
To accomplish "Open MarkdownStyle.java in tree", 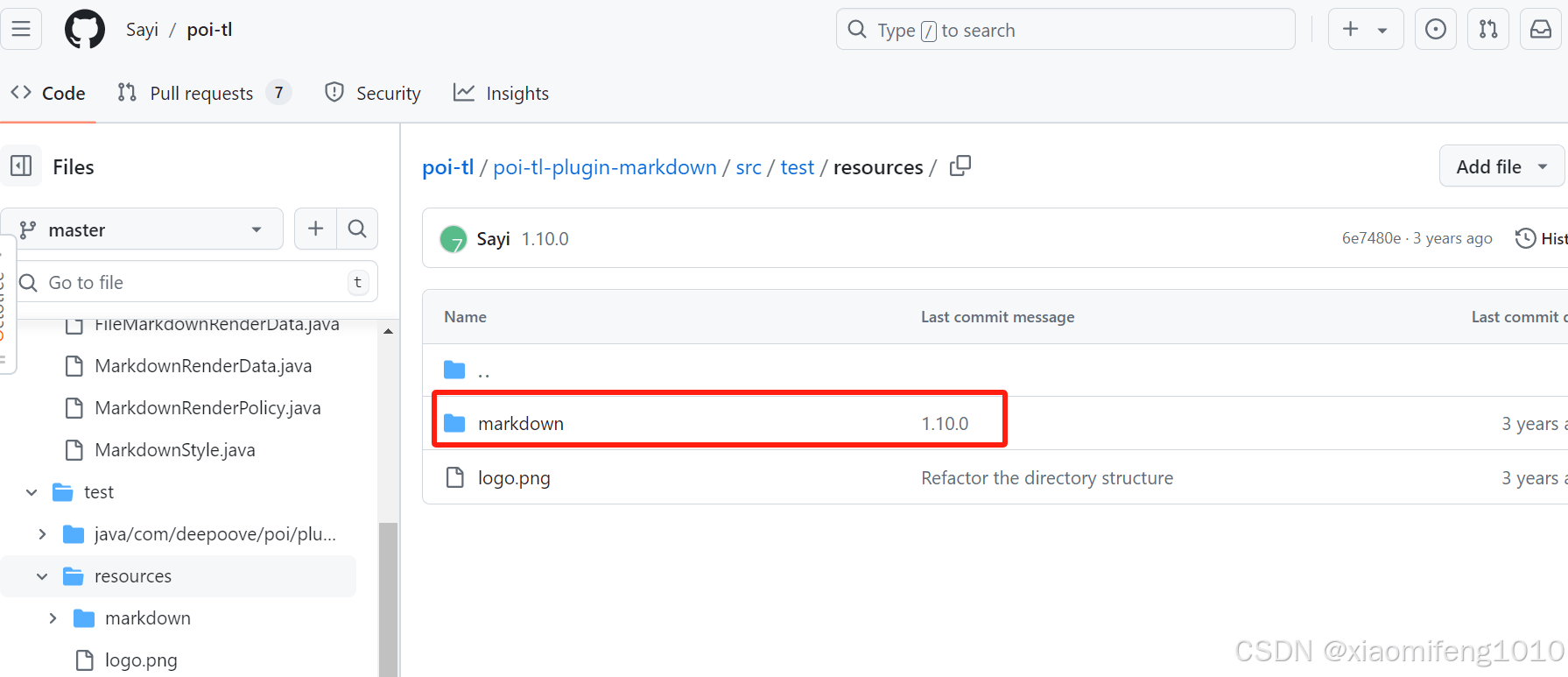I will coord(175,450).
